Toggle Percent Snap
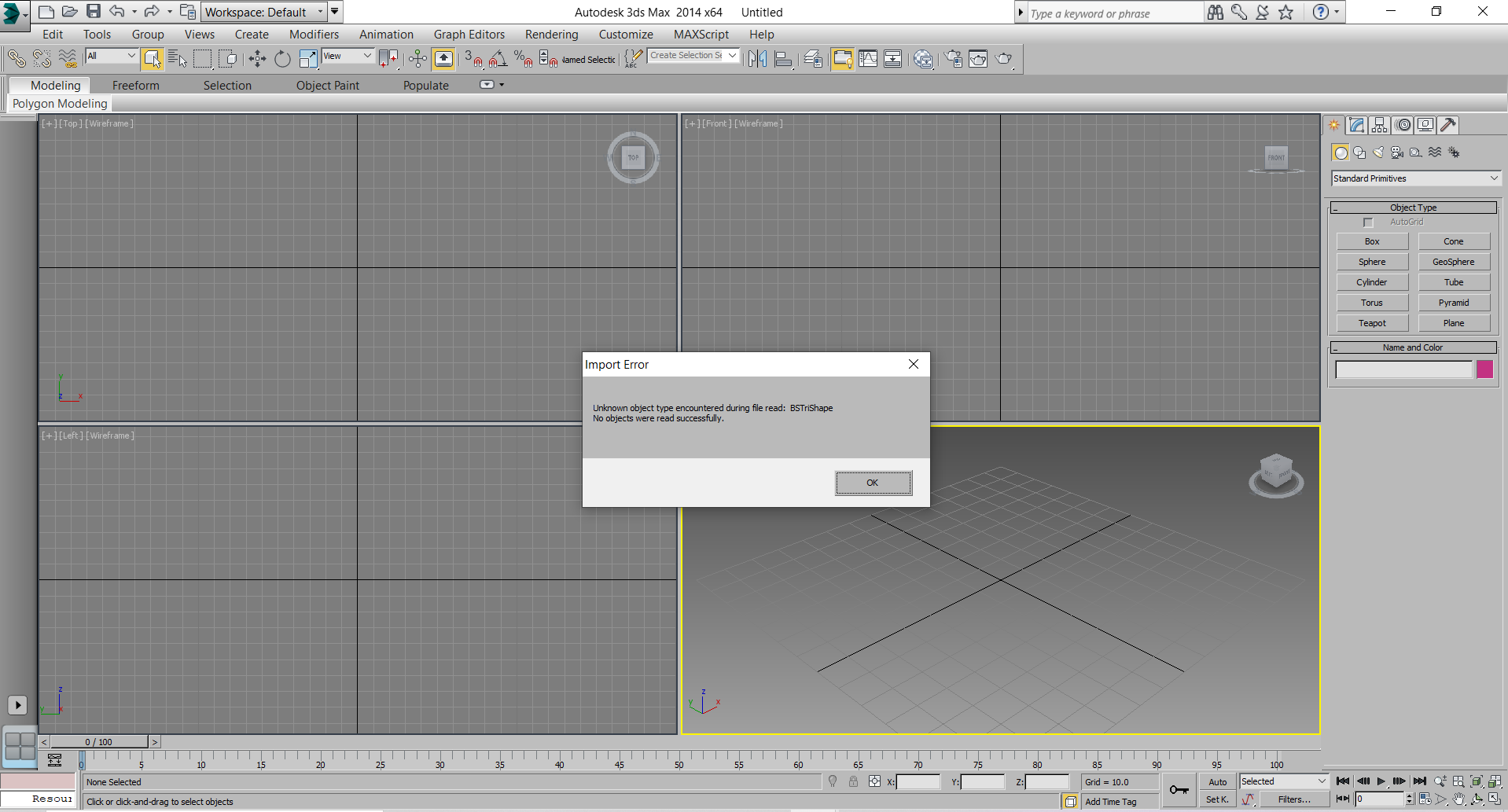The height and width of the screenshot is (812, 1508). pos(524,58)
